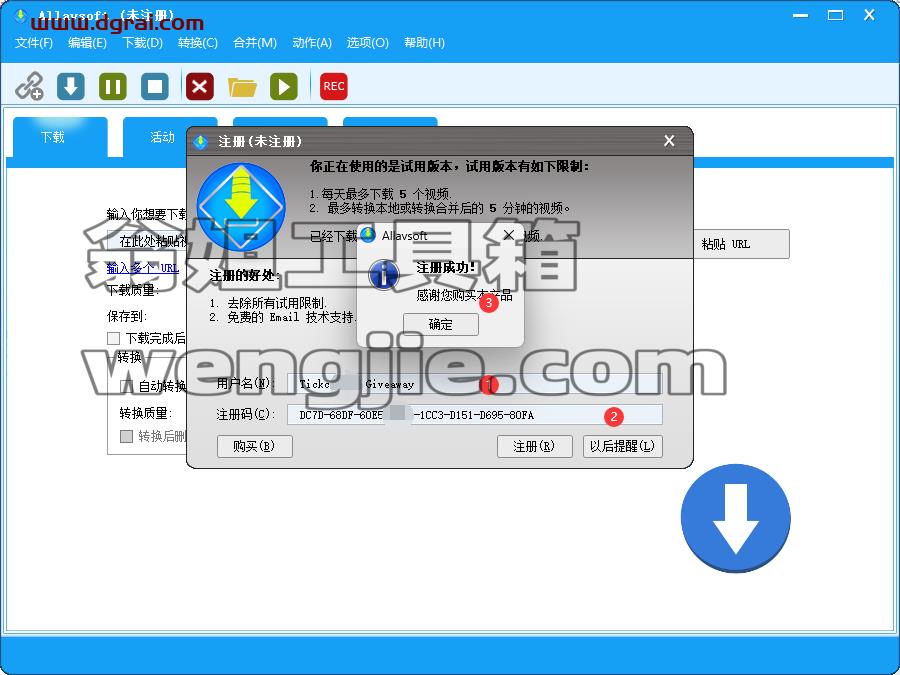Delete task with red X toolbar icon
Screen dimensions: 900x675
click(200, 86)
